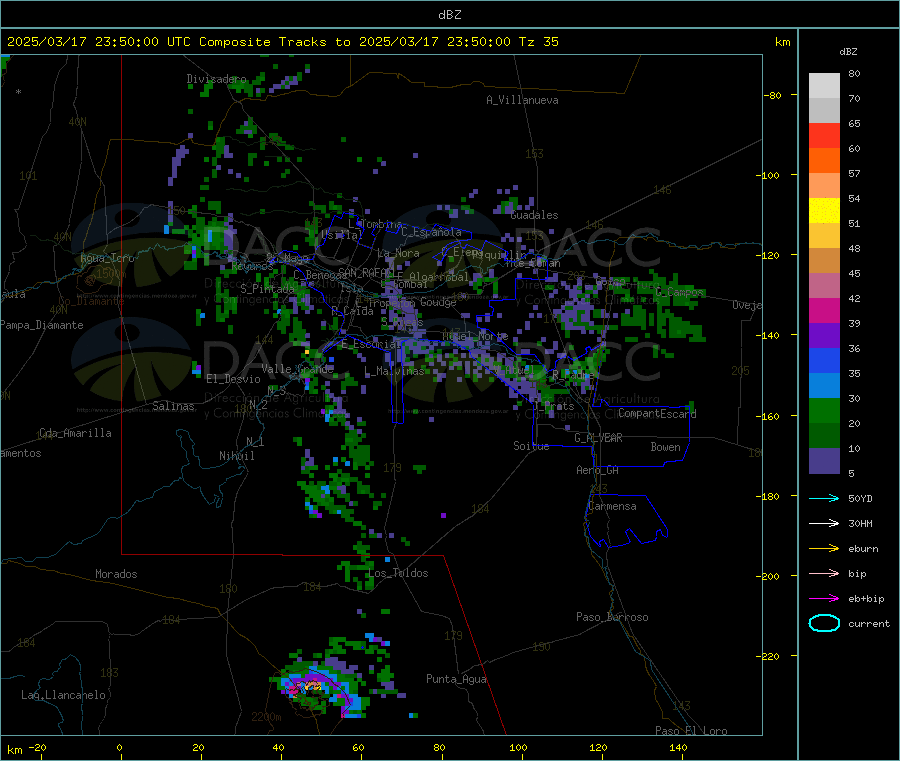The image size is (900, 761).
Task: Select the magenta 39-42 dBZ swatch
Action: 824,310
